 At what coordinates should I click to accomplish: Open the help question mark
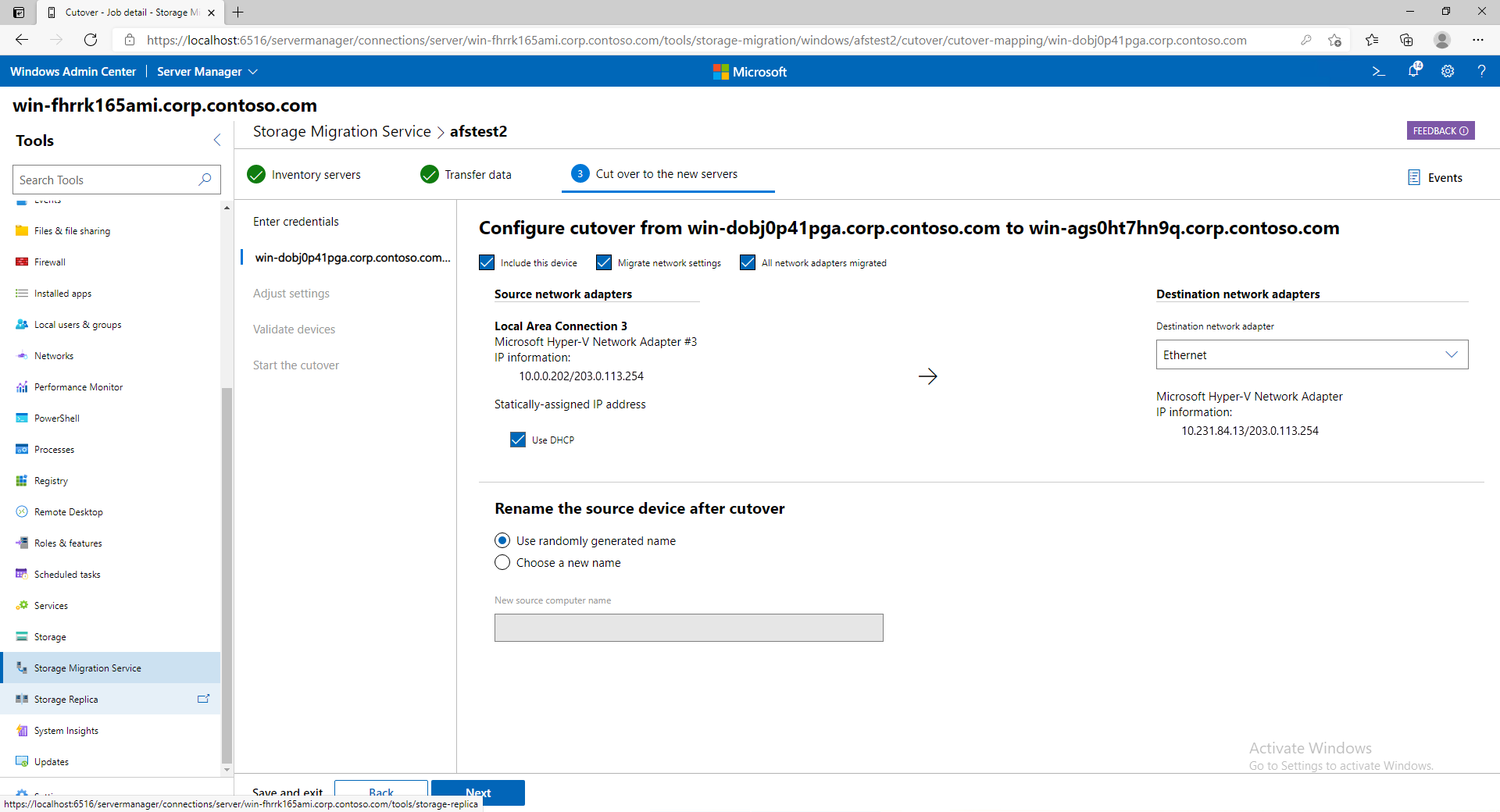tap(1481, 71)
